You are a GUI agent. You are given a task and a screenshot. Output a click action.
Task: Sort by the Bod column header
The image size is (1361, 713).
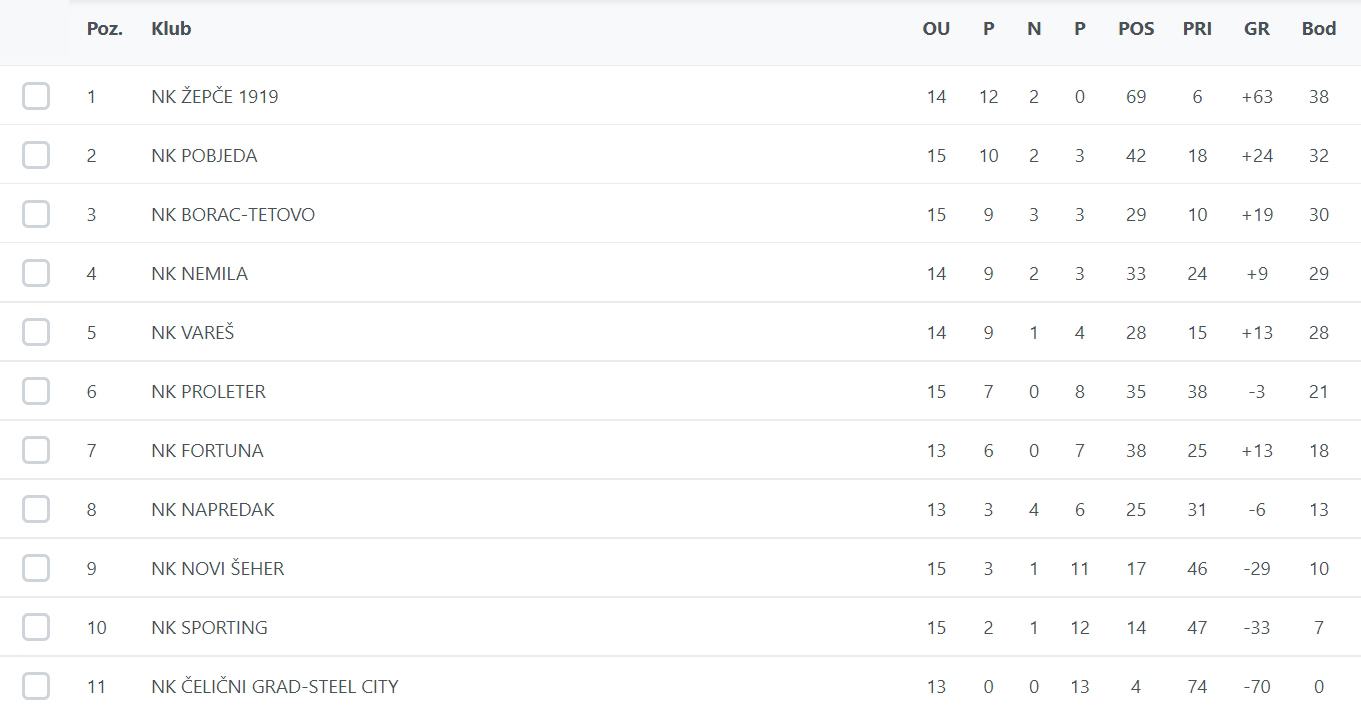tap(1318, 29)
